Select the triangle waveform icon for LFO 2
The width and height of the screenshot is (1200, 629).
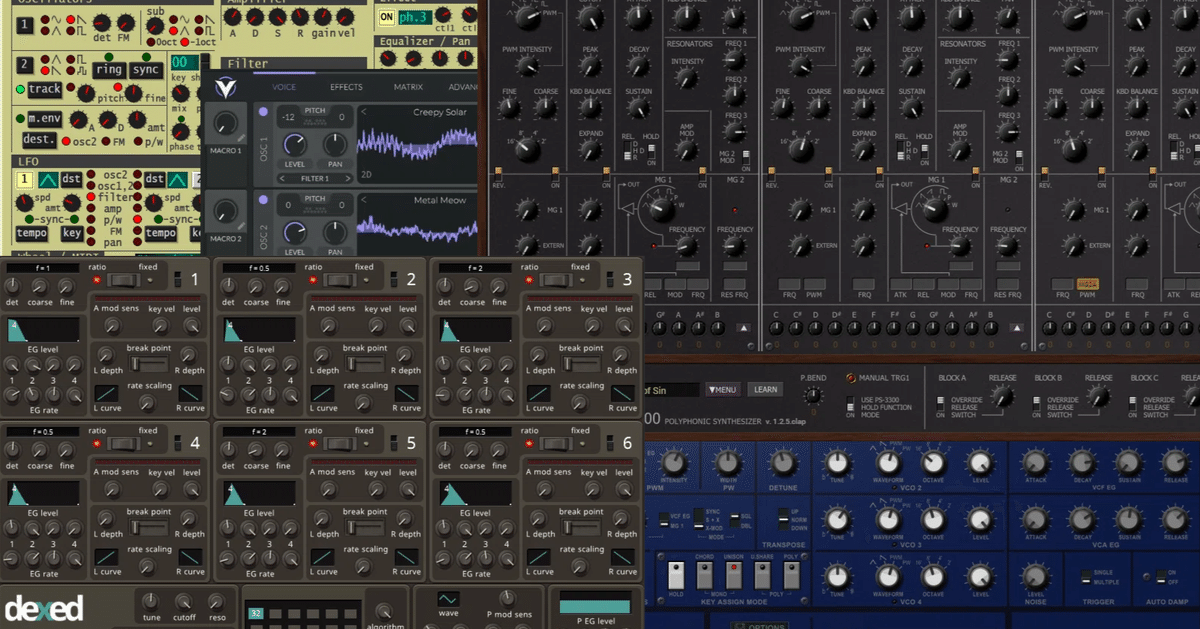177,180
